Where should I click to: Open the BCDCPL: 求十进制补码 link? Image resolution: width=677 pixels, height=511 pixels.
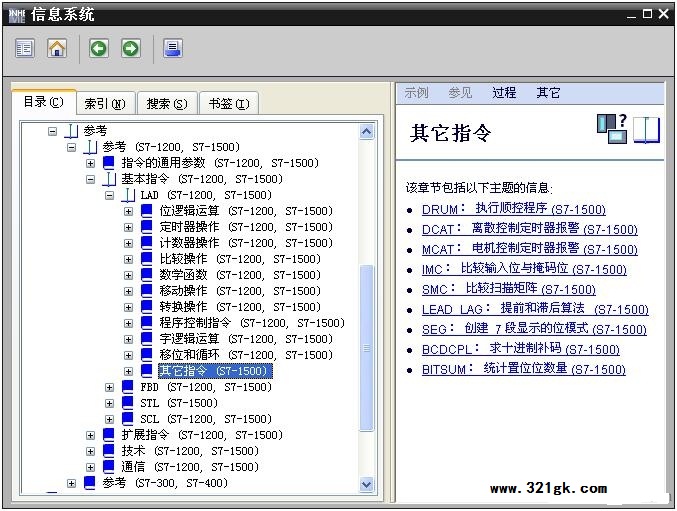click(x=521, y=349)
